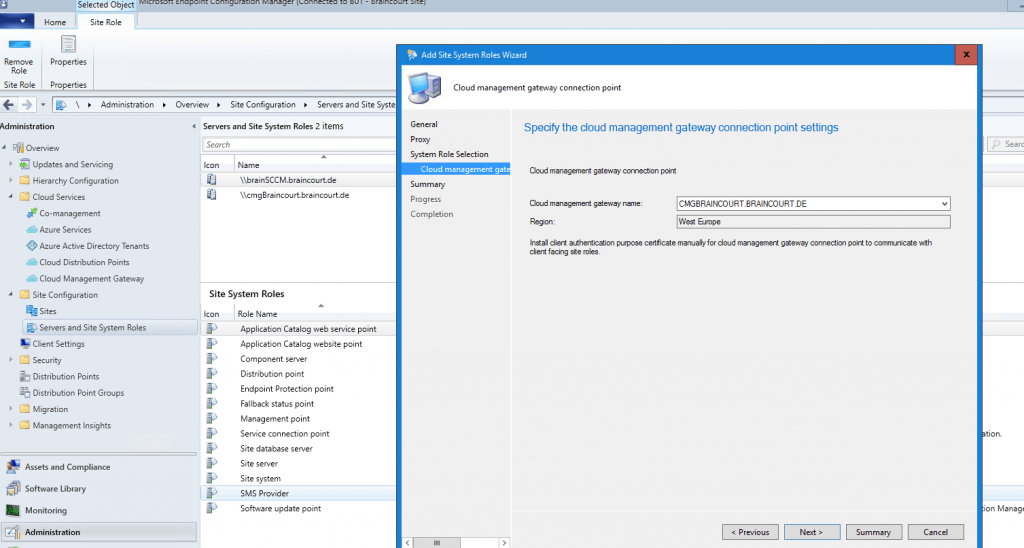Click server icon for brainSCCM.braincourt.de

click(212, 180)
